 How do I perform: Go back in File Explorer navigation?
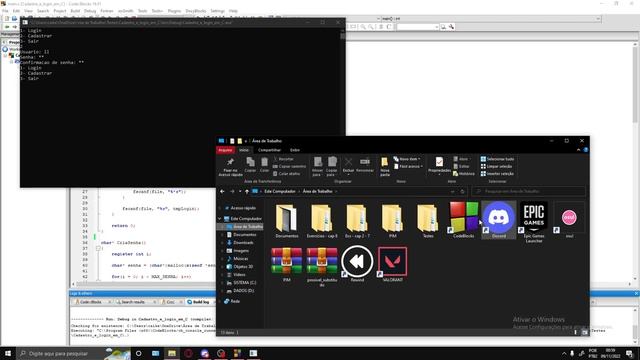222,191
